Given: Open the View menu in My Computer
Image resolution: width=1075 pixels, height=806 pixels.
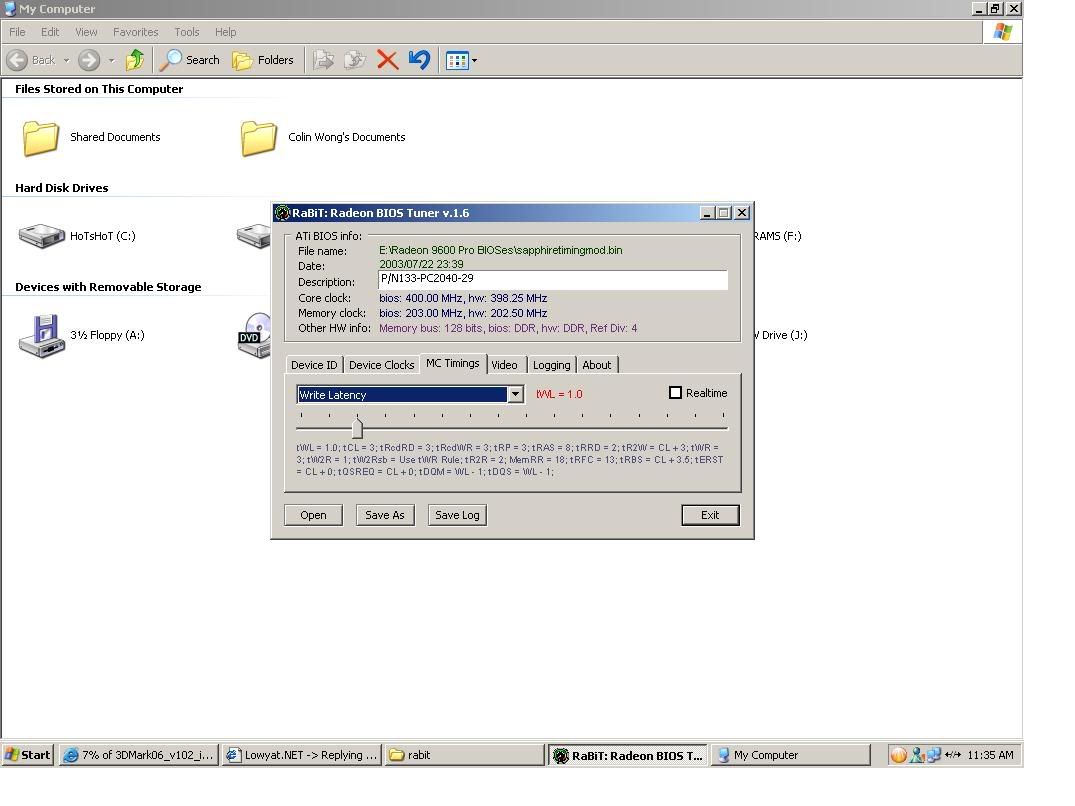Looking at the screenshot, I should (x=86, y=32).
